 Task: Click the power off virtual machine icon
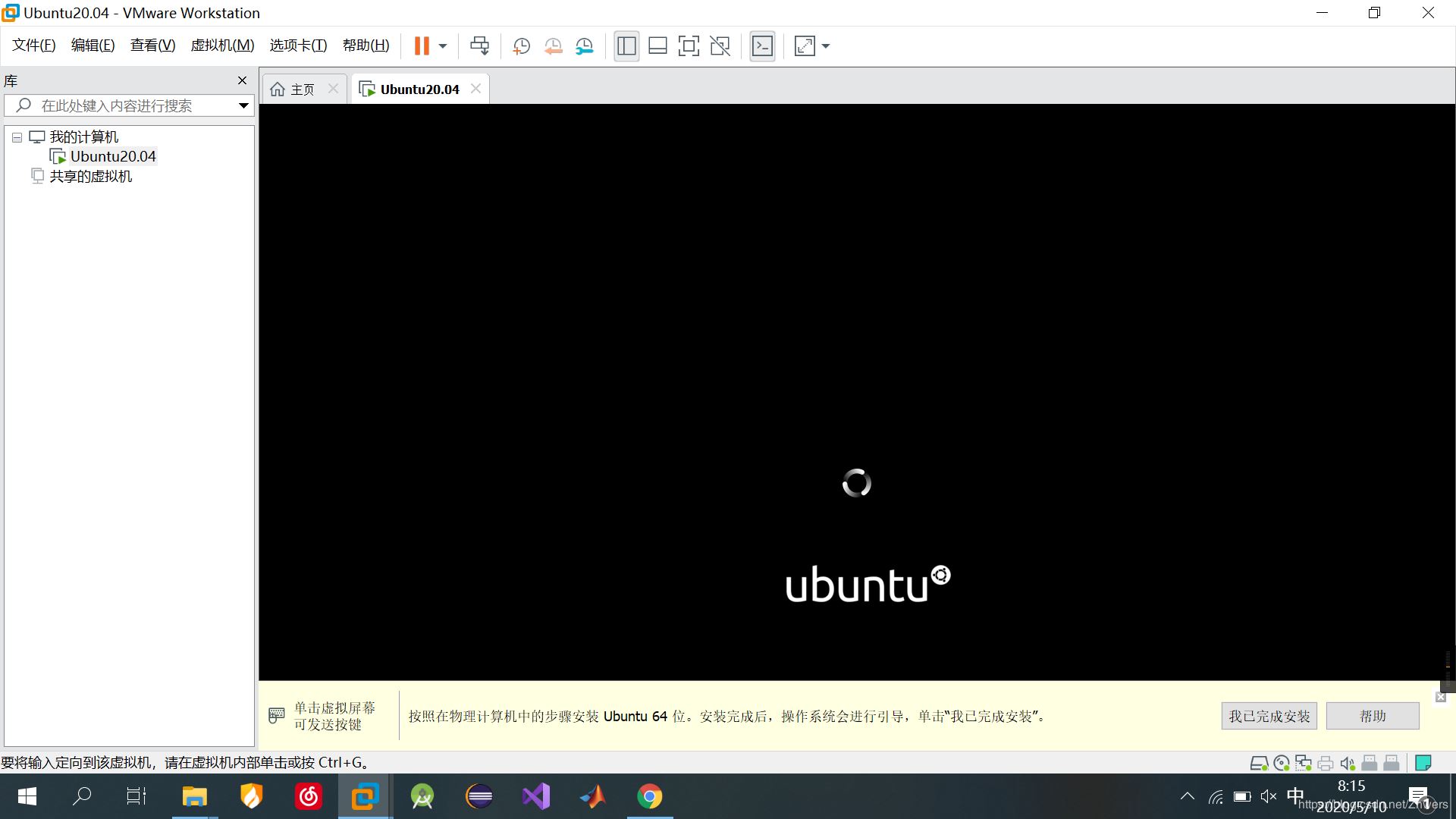443,46
